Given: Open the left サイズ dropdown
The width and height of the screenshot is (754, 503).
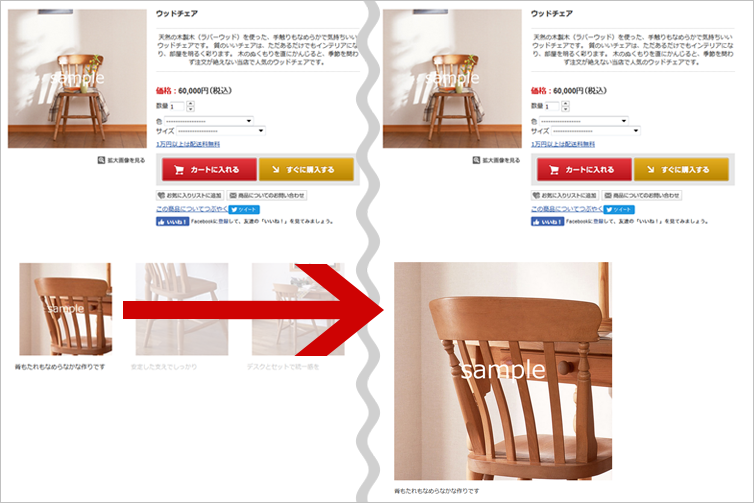Looking at the screenshot, I should click(221, 131).
